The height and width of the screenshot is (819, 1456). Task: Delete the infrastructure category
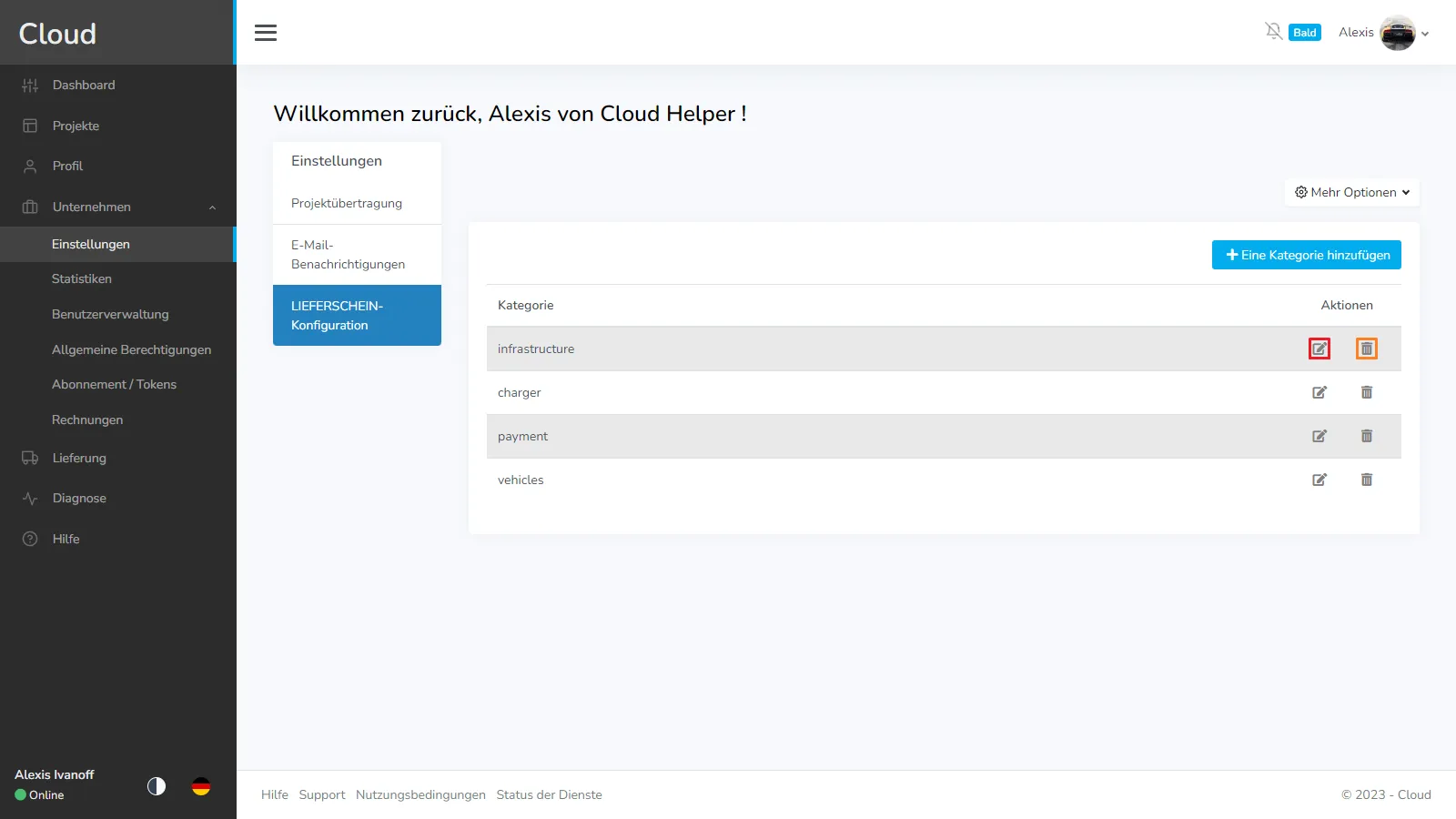[1366, 349]
